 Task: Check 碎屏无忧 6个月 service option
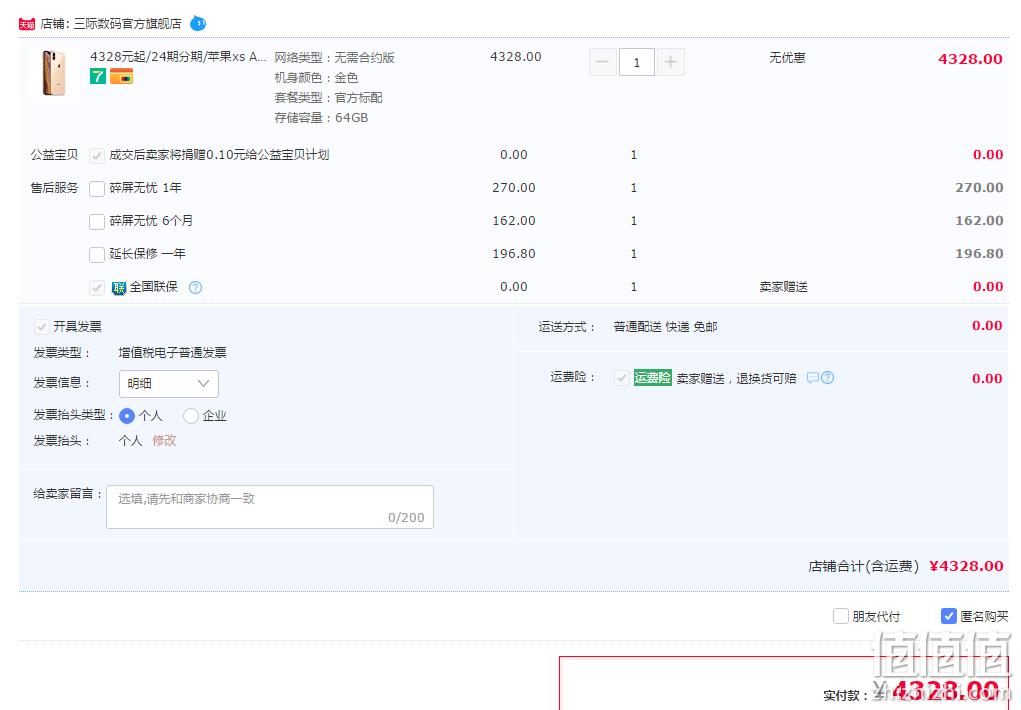[x=97, y=221]
